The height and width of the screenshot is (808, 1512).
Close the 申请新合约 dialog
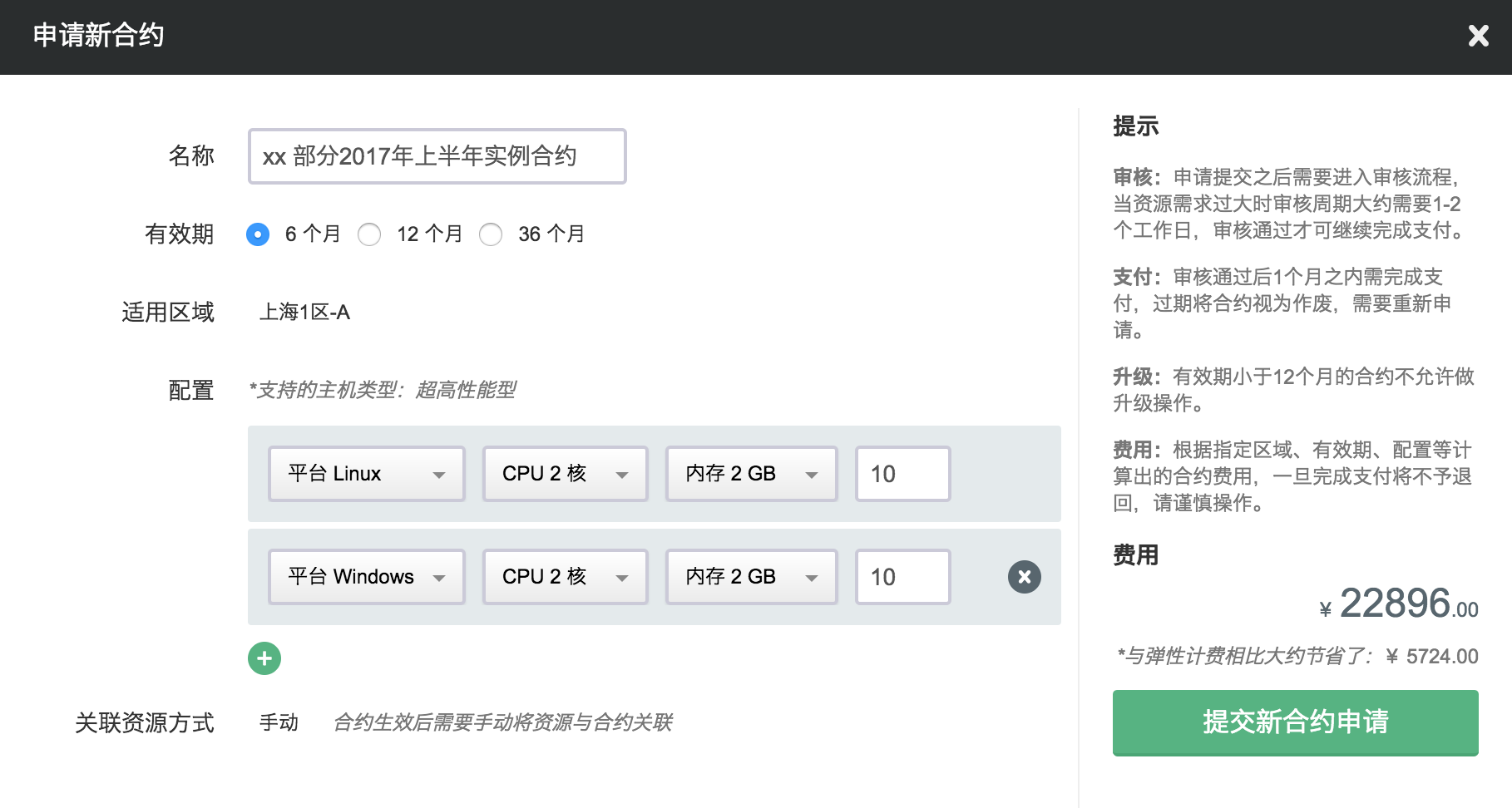1478,36
